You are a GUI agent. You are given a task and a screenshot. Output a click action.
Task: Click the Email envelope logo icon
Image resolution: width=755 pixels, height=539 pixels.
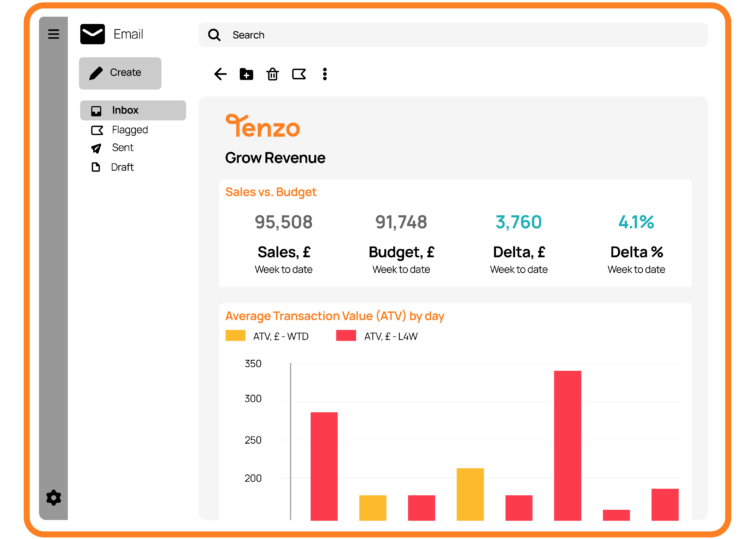point(92,35)
